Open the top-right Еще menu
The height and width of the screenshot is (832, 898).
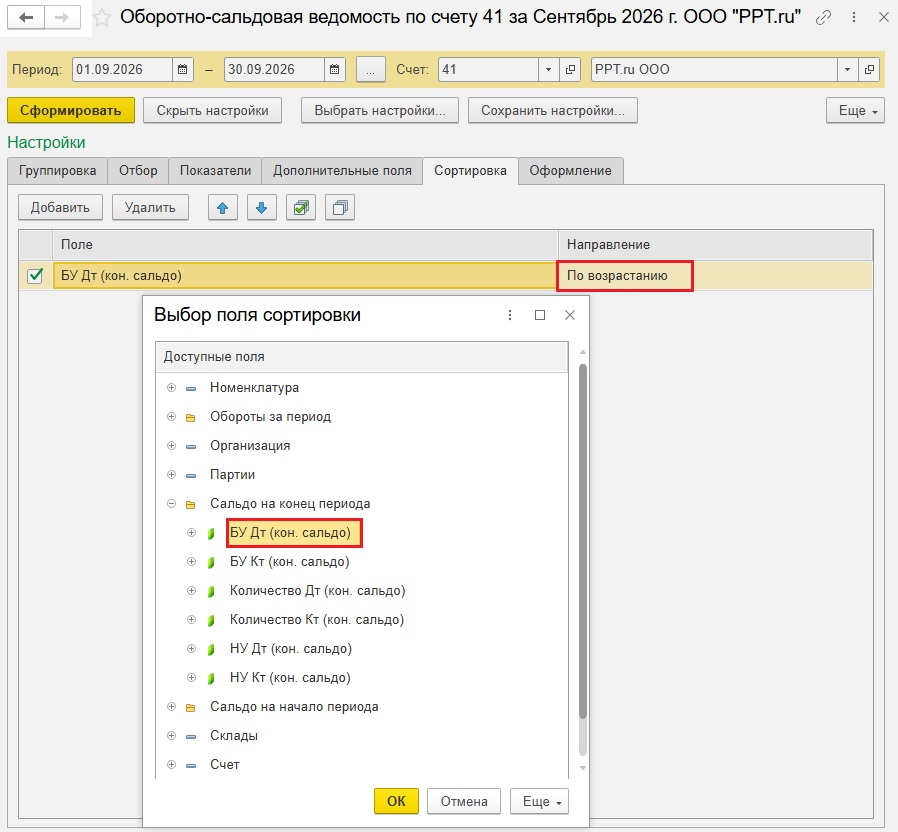coord(855,111)
